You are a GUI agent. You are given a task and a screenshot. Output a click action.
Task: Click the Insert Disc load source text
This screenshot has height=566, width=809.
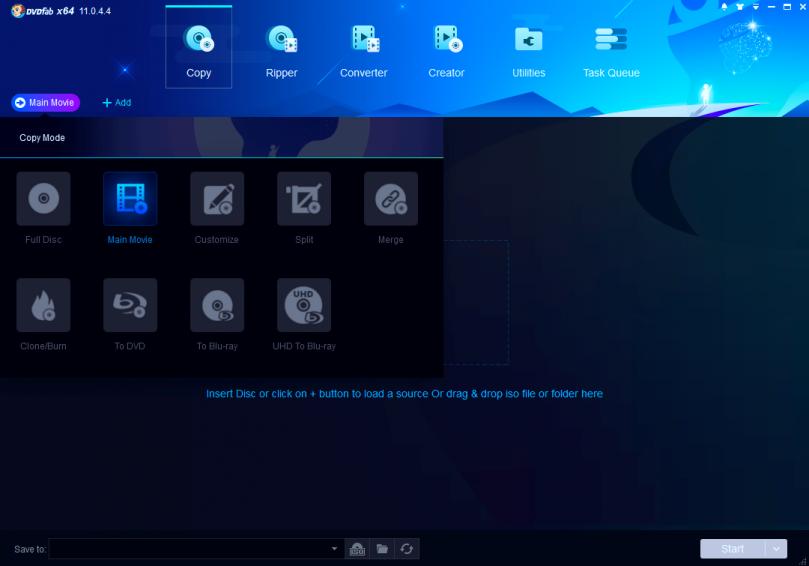click(404, 394)
